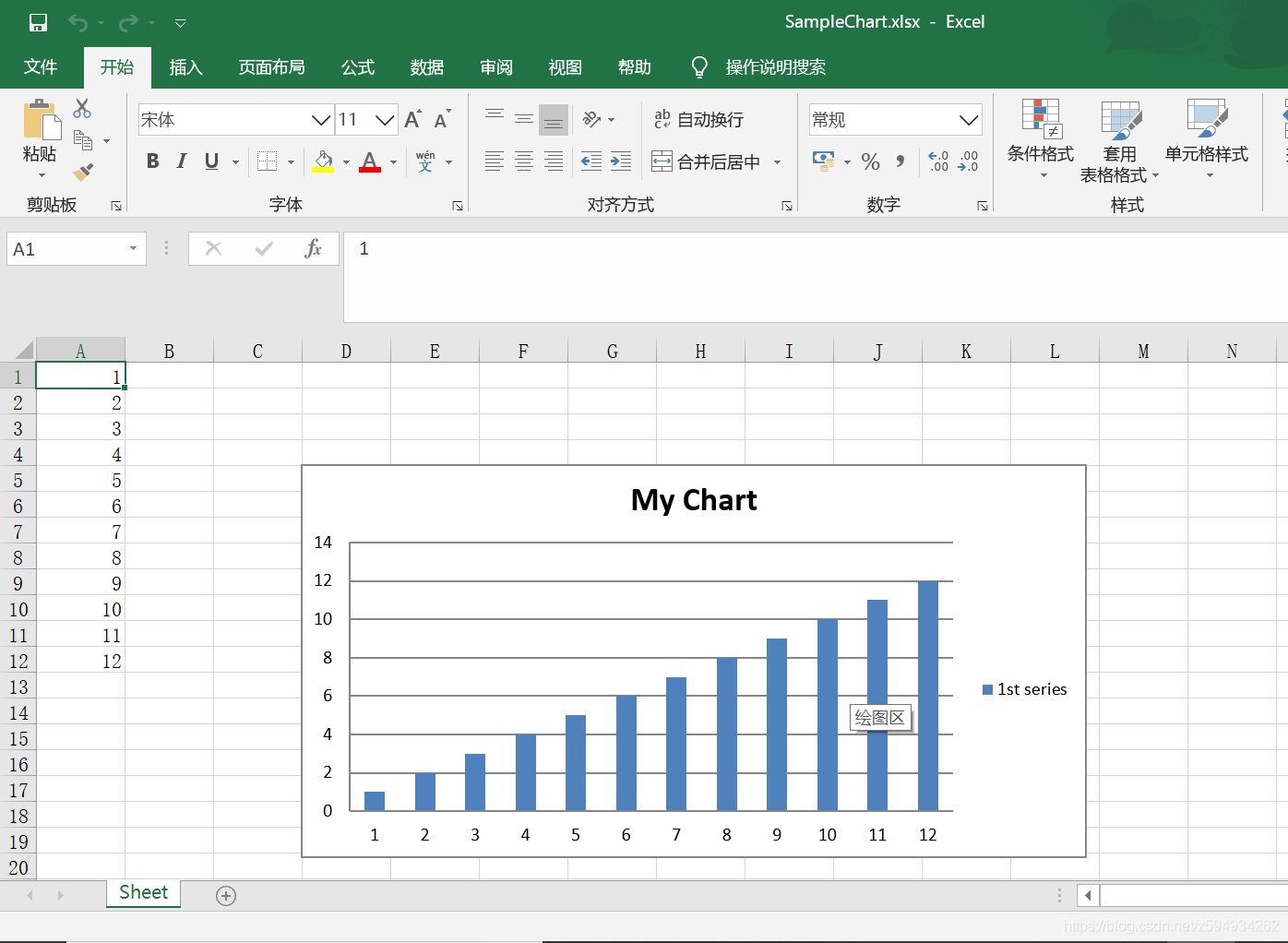This screenshot has height=943, width=1288.
Task: Click the Borders icon
Action: 267,161
